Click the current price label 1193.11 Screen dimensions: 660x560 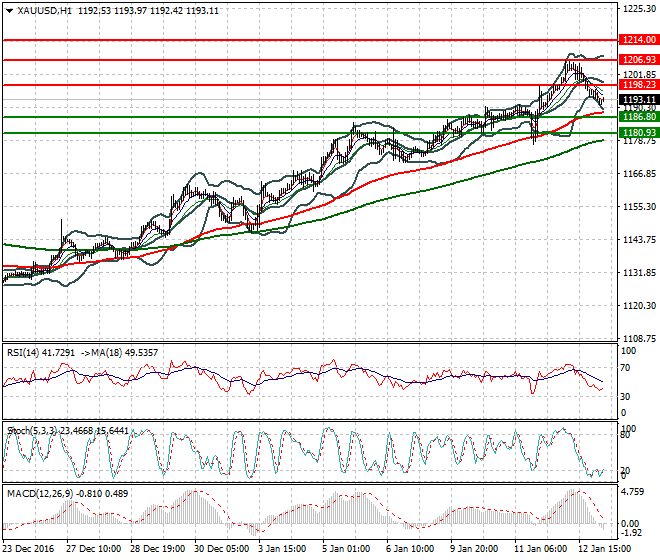(x=639, y=99)
